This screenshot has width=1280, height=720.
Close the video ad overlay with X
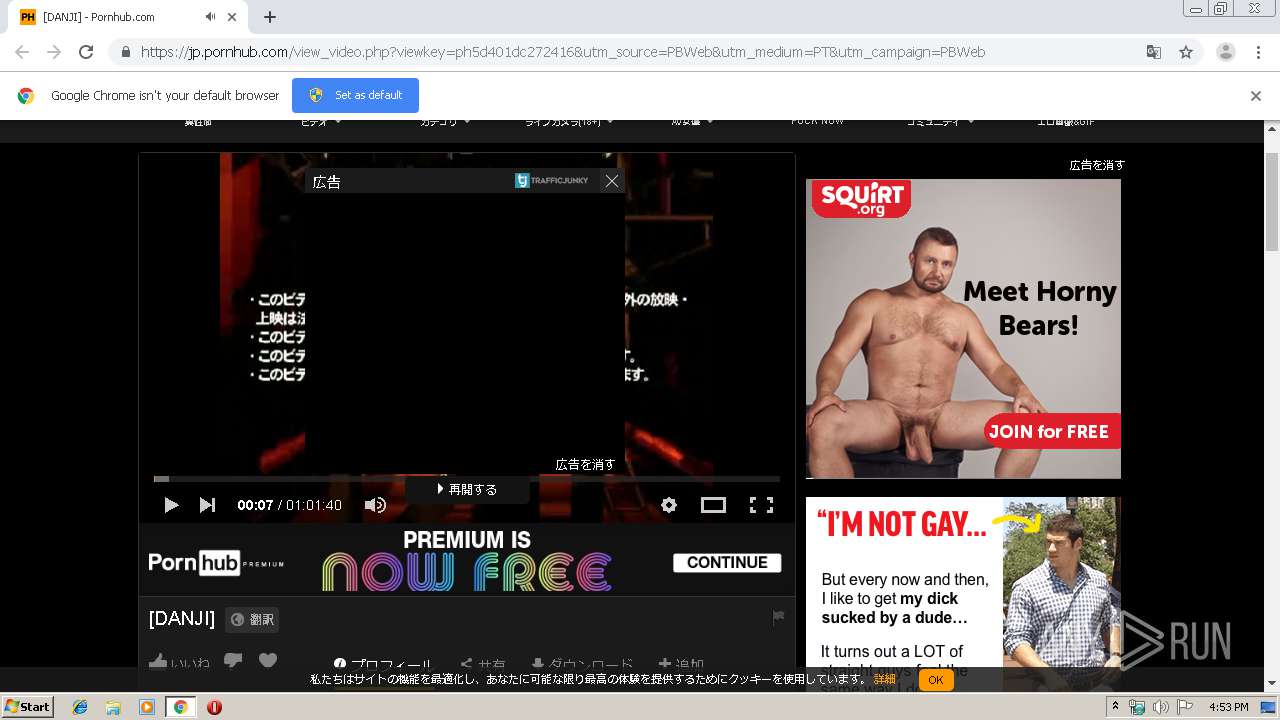click(612, 181)
